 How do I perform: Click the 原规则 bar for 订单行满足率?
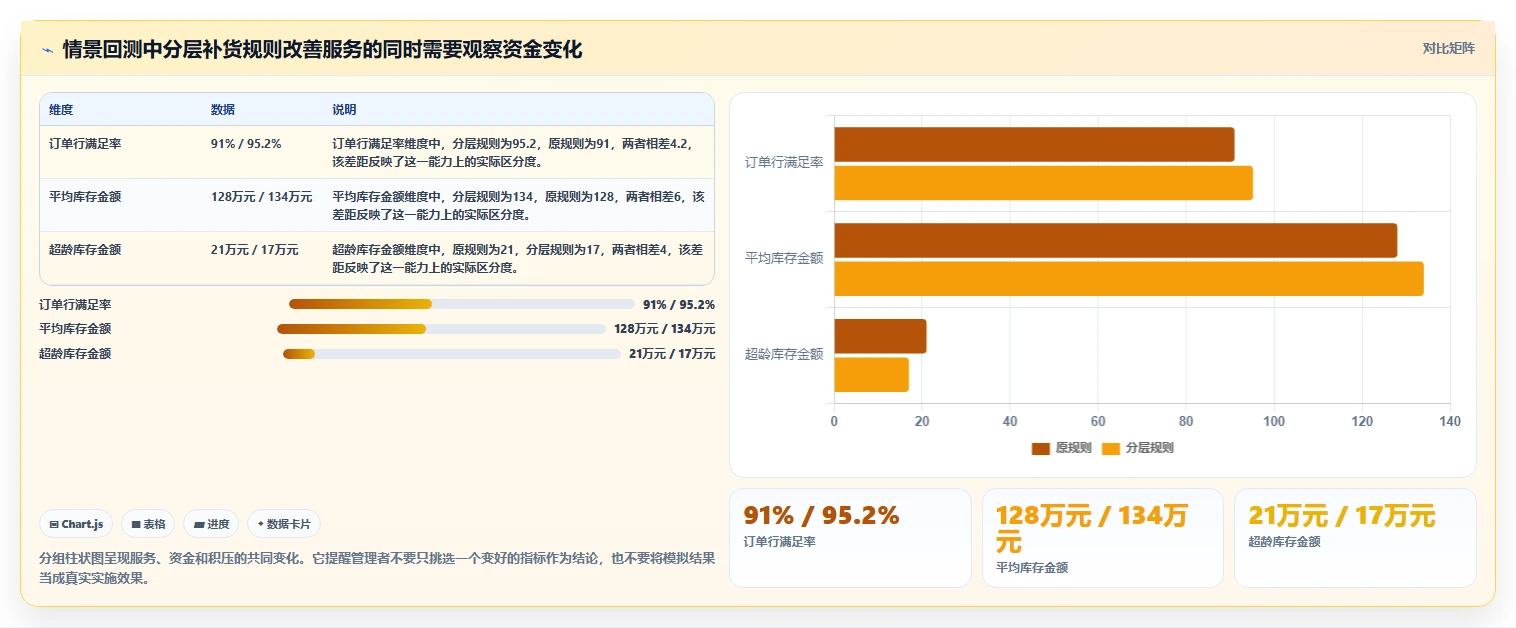1034,145
